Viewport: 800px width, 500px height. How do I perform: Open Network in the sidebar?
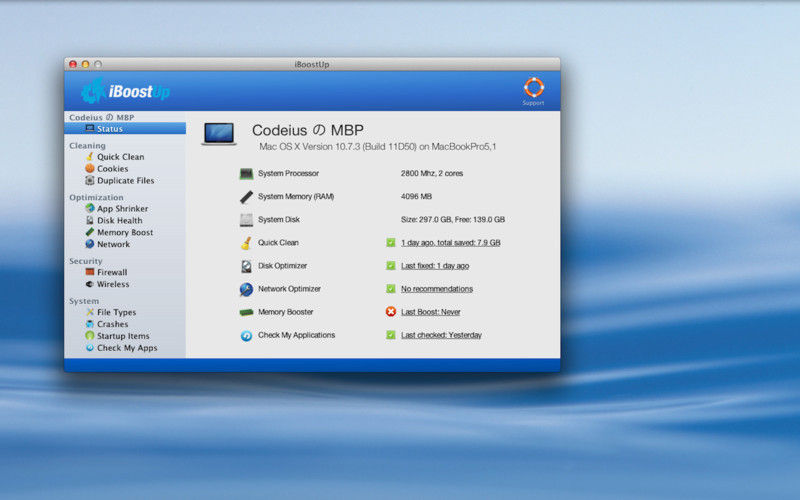point(113,244)
